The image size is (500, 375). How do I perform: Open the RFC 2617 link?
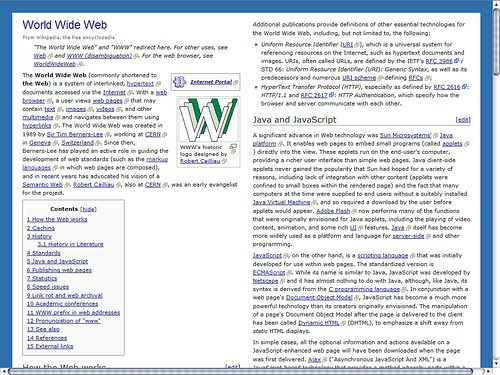tap(314, 95)
